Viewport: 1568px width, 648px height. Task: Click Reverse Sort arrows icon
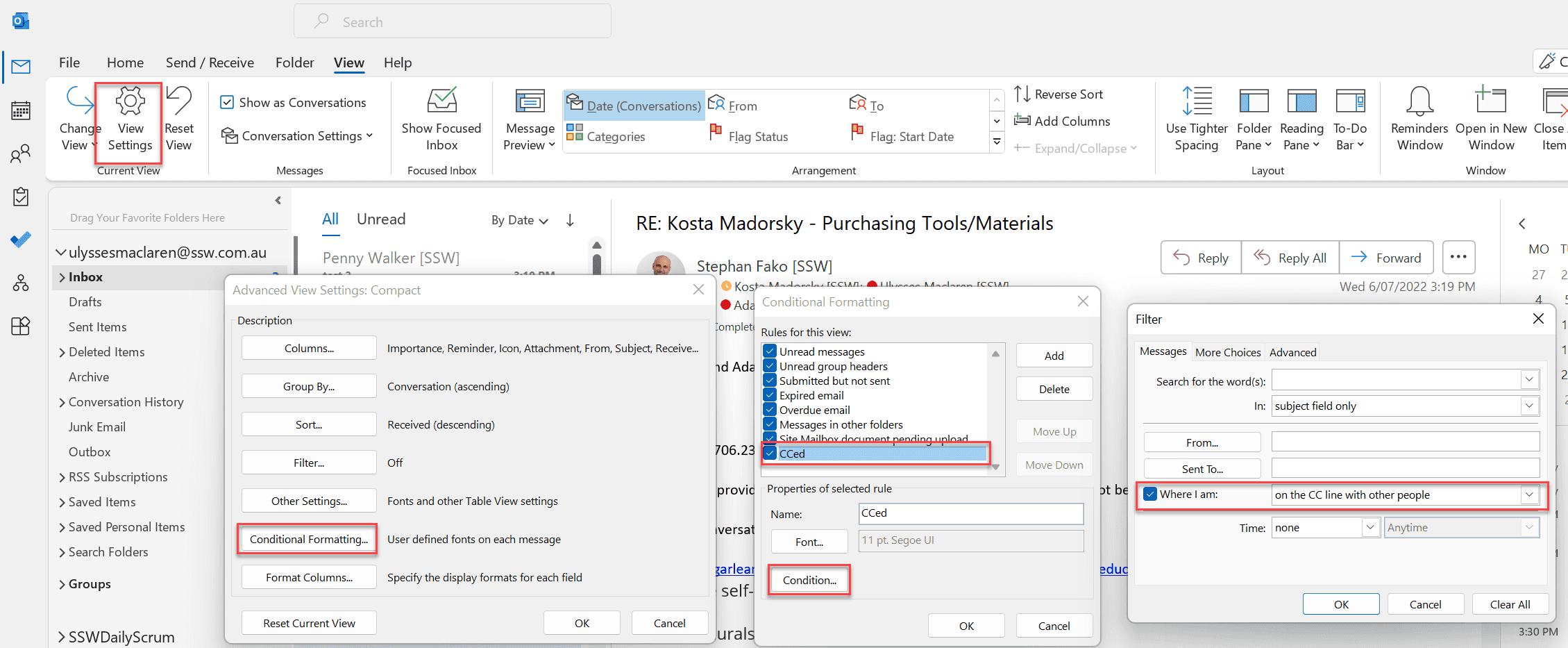(1022, 94)
